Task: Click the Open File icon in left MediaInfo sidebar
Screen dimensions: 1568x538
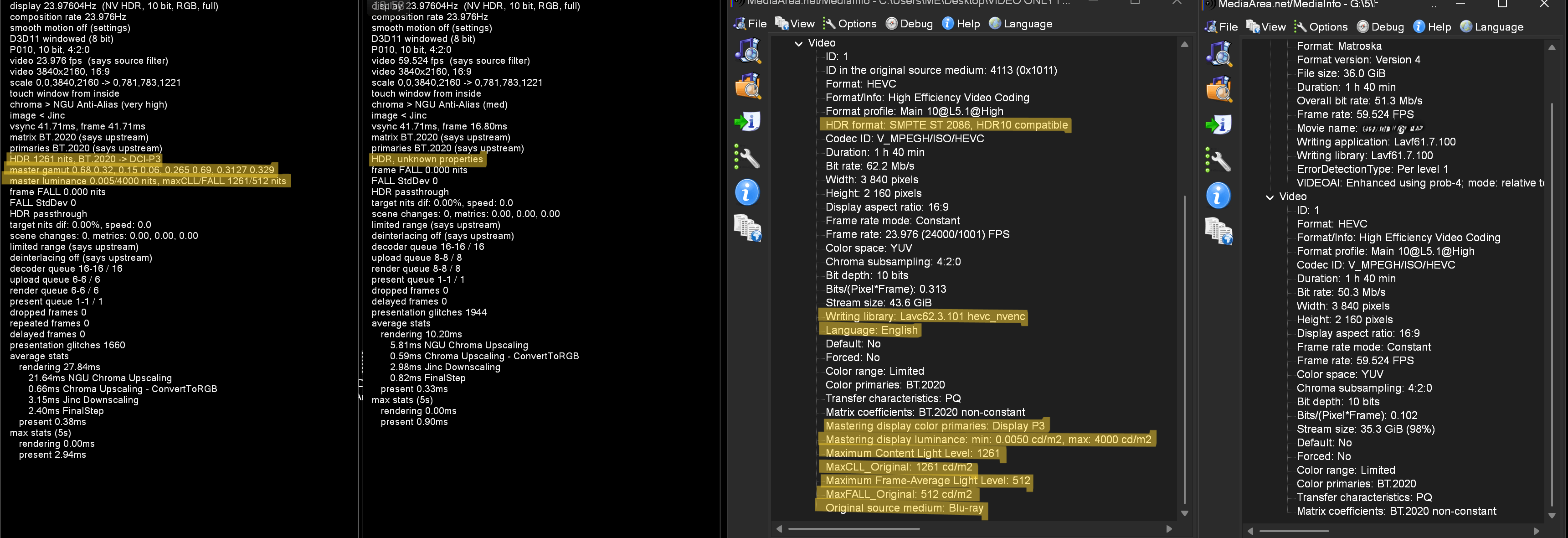Action: pyautogui.click(x=747, y=51)
